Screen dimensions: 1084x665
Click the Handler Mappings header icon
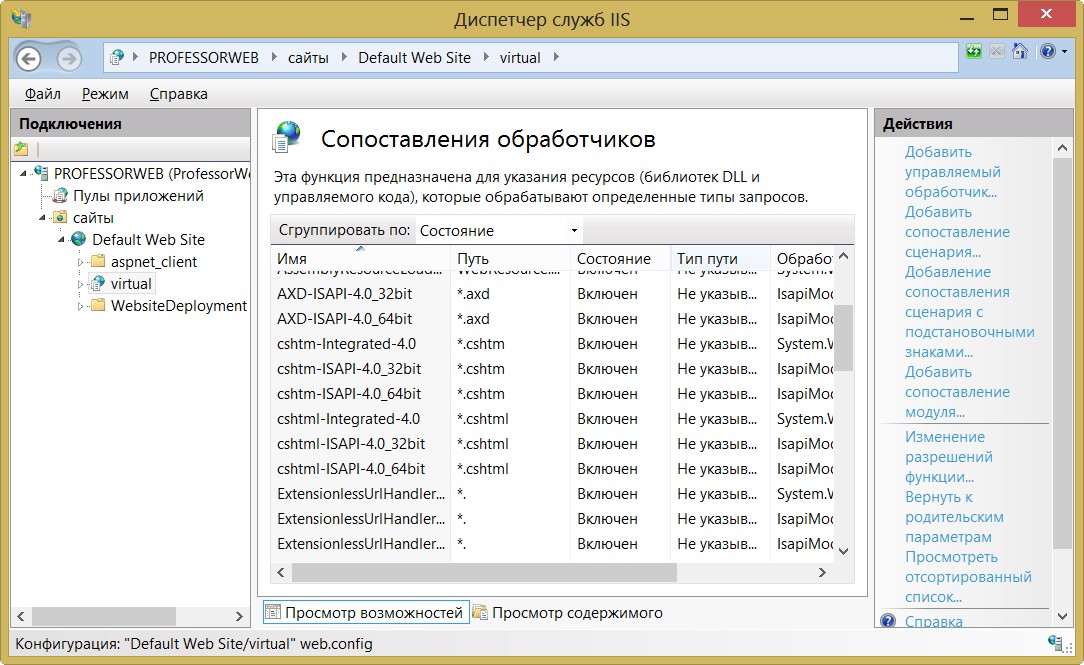[286, 136]
